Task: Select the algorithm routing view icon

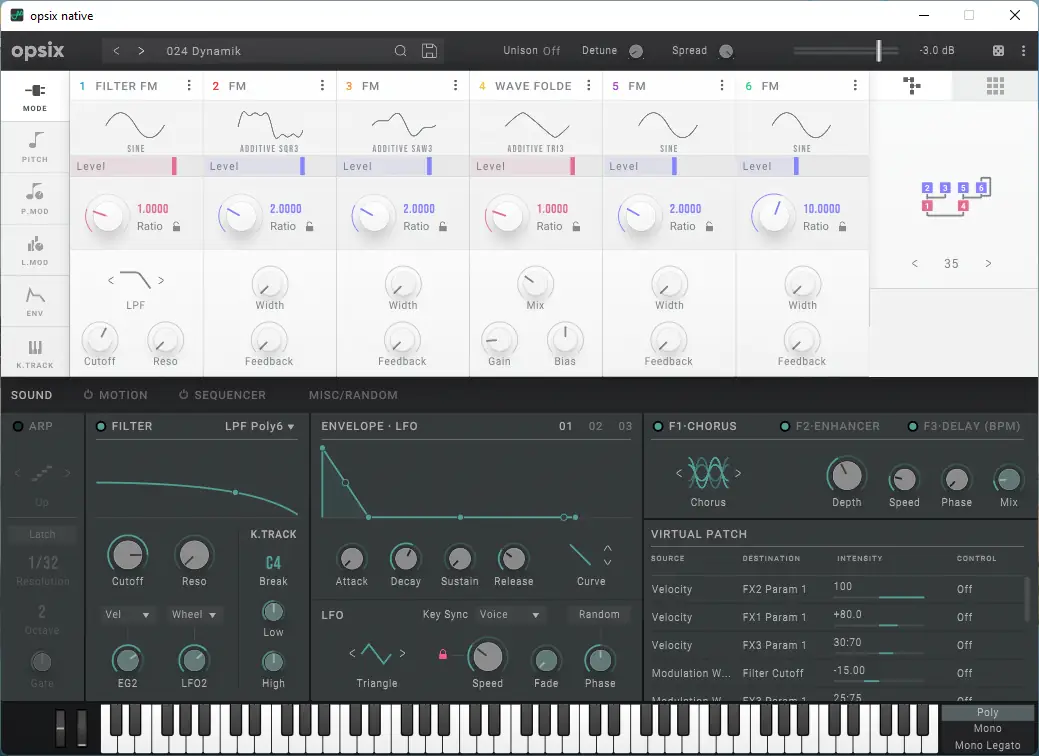Action: coord(911,86)
